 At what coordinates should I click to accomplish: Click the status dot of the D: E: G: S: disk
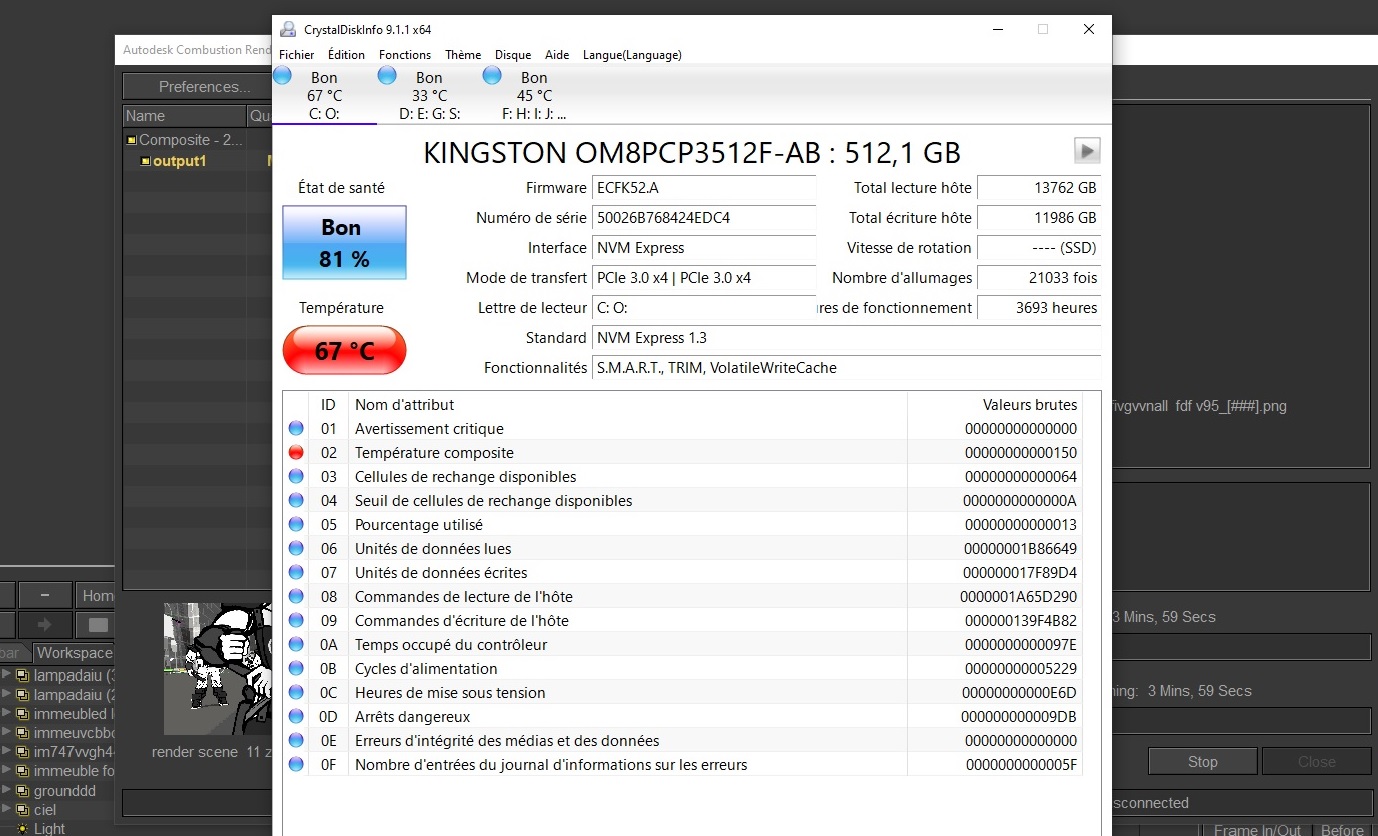(x=388, y=76)
